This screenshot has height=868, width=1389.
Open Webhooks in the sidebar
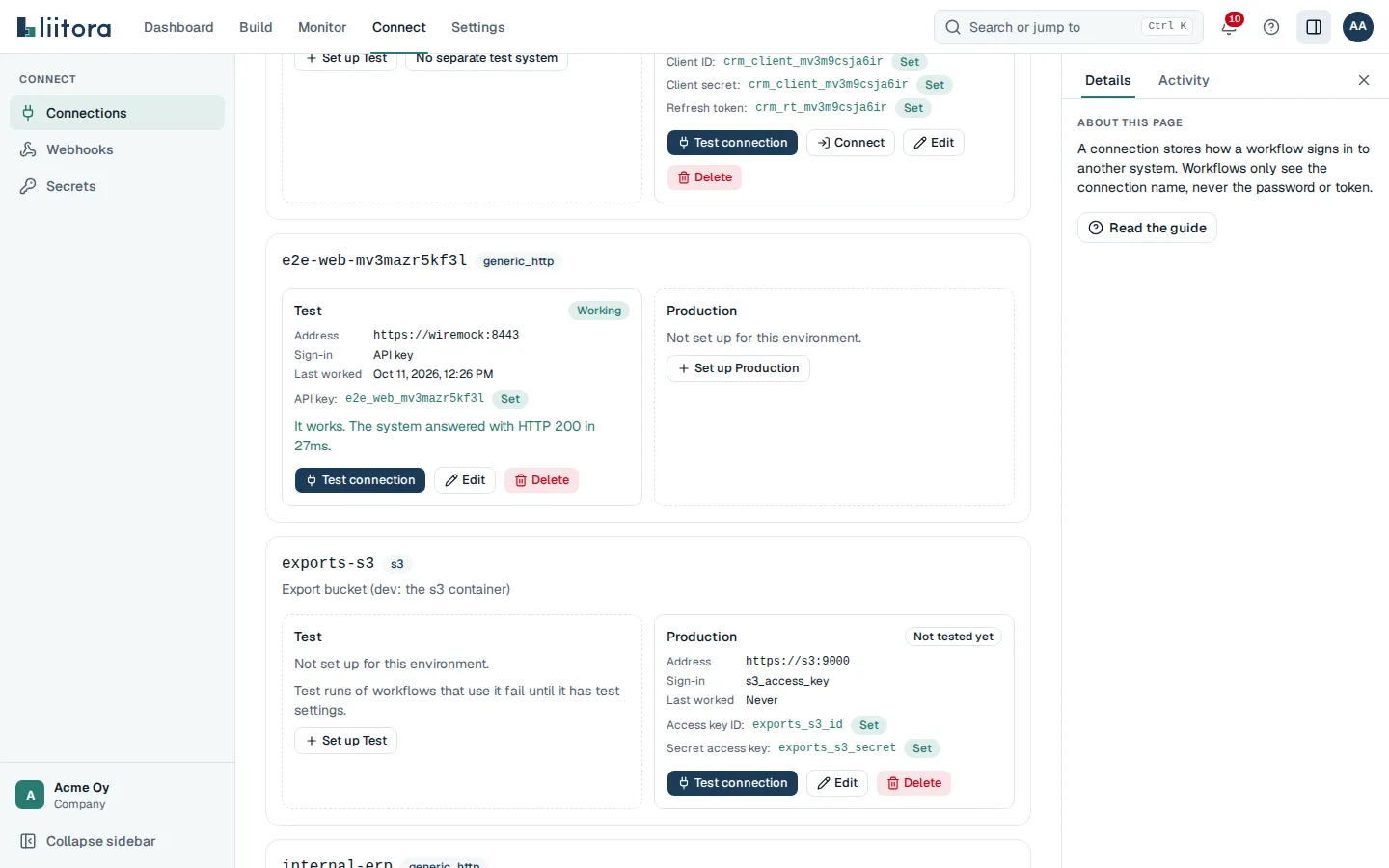pyautogui.click(x=117, y=149)
